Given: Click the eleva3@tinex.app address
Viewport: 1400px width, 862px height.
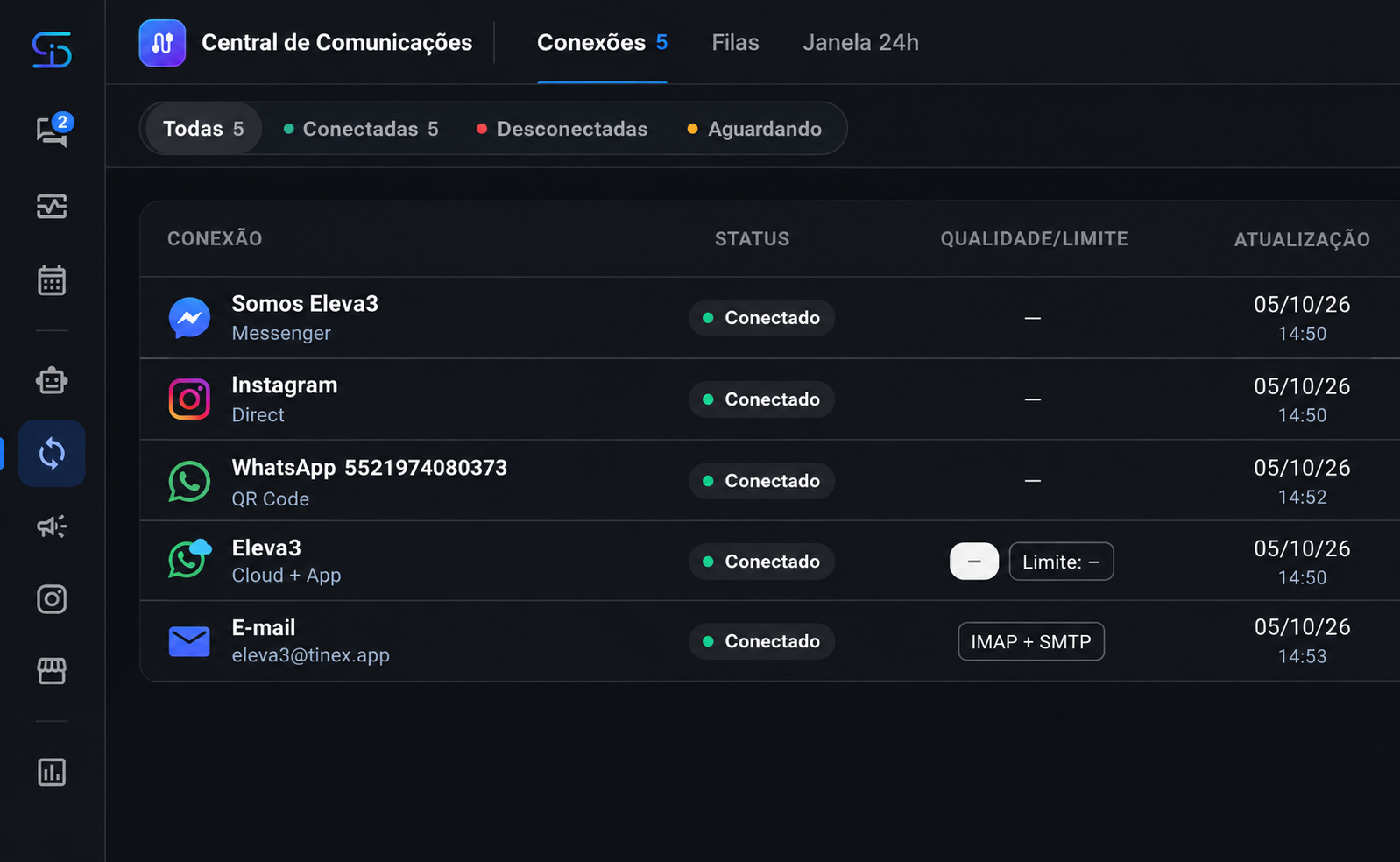Looking at the screenshot, I should pos(311,655).
